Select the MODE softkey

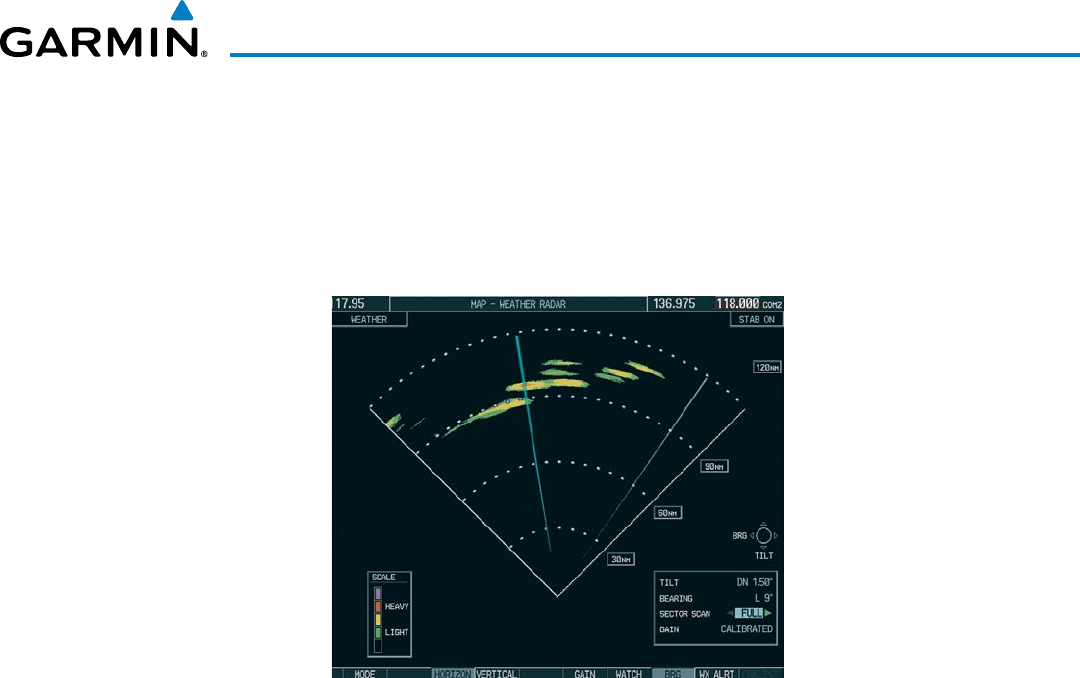pyautogui.click(x=364, y=673)
